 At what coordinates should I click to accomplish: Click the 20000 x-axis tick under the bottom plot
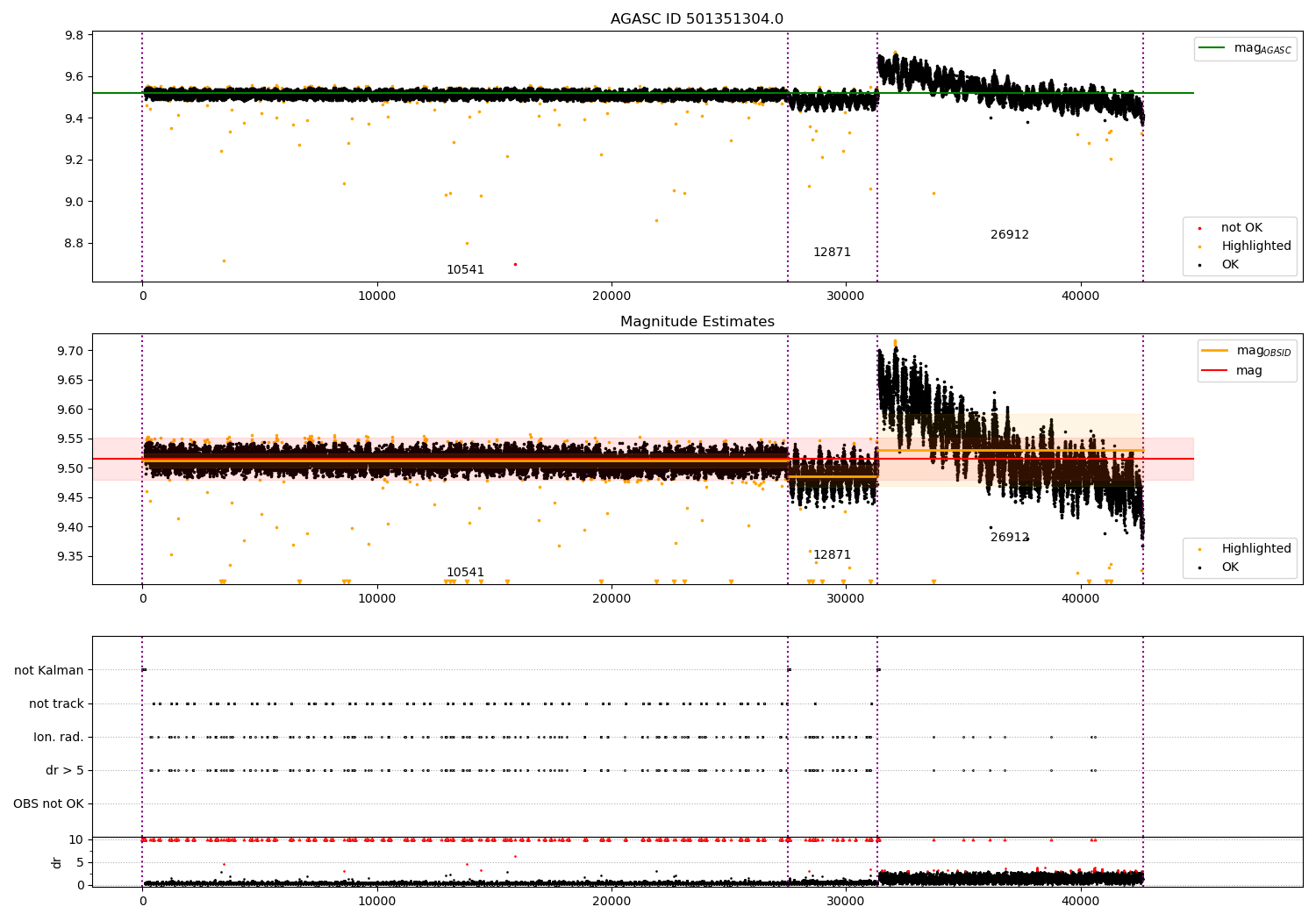(x=612, y=901)
